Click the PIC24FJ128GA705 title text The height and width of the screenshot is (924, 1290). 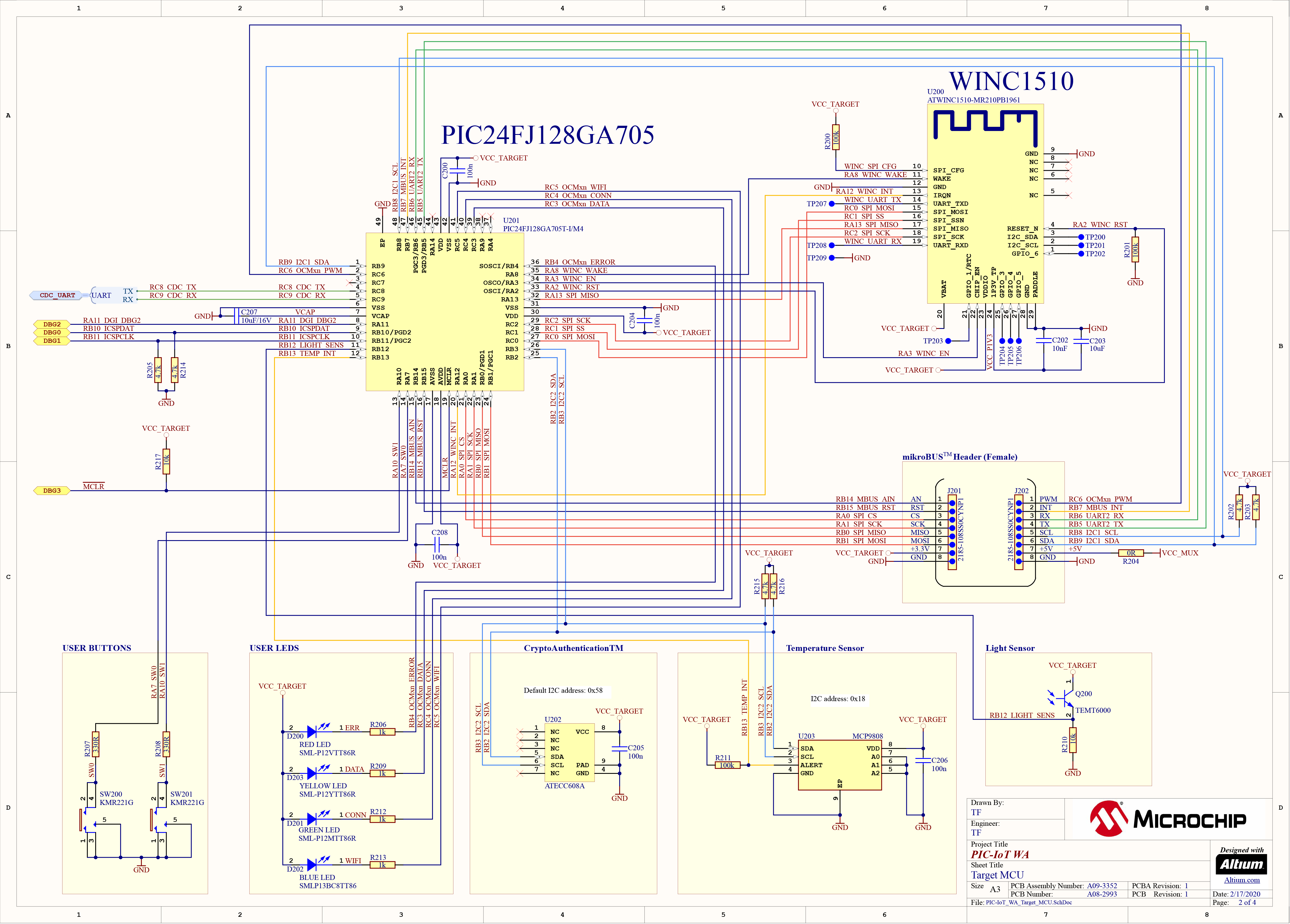click(x=548, y=135)
